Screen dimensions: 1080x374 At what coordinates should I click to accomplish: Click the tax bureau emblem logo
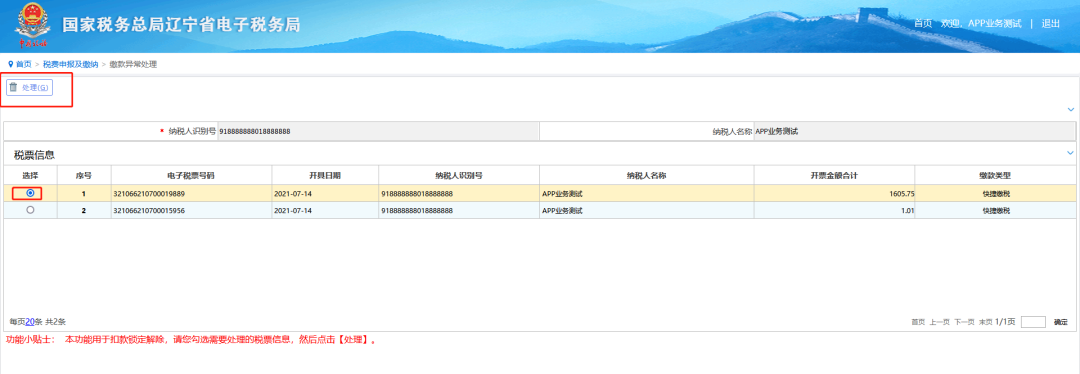click(x=32, y=25)
